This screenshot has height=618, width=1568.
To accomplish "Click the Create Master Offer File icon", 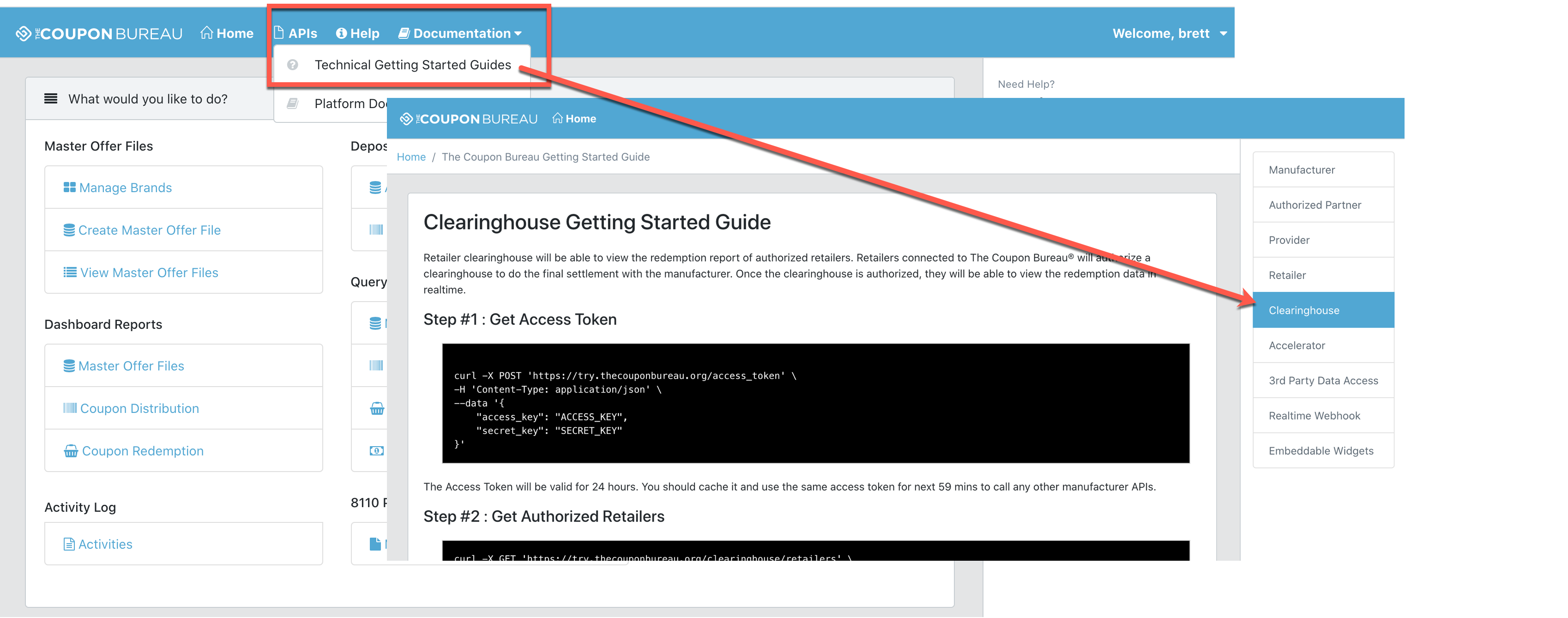I will pyautogui.click(x=67, y=229).
